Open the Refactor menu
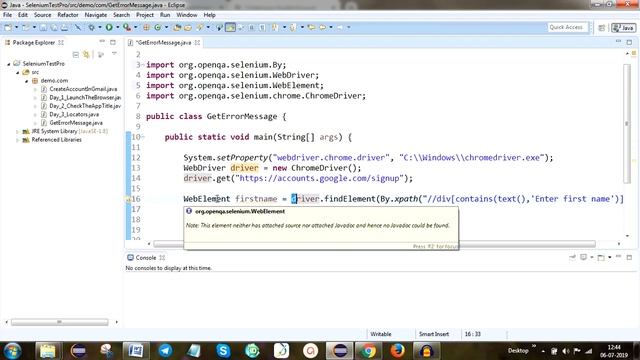Viewport: 640px width, 360px height. coord(68,15)
